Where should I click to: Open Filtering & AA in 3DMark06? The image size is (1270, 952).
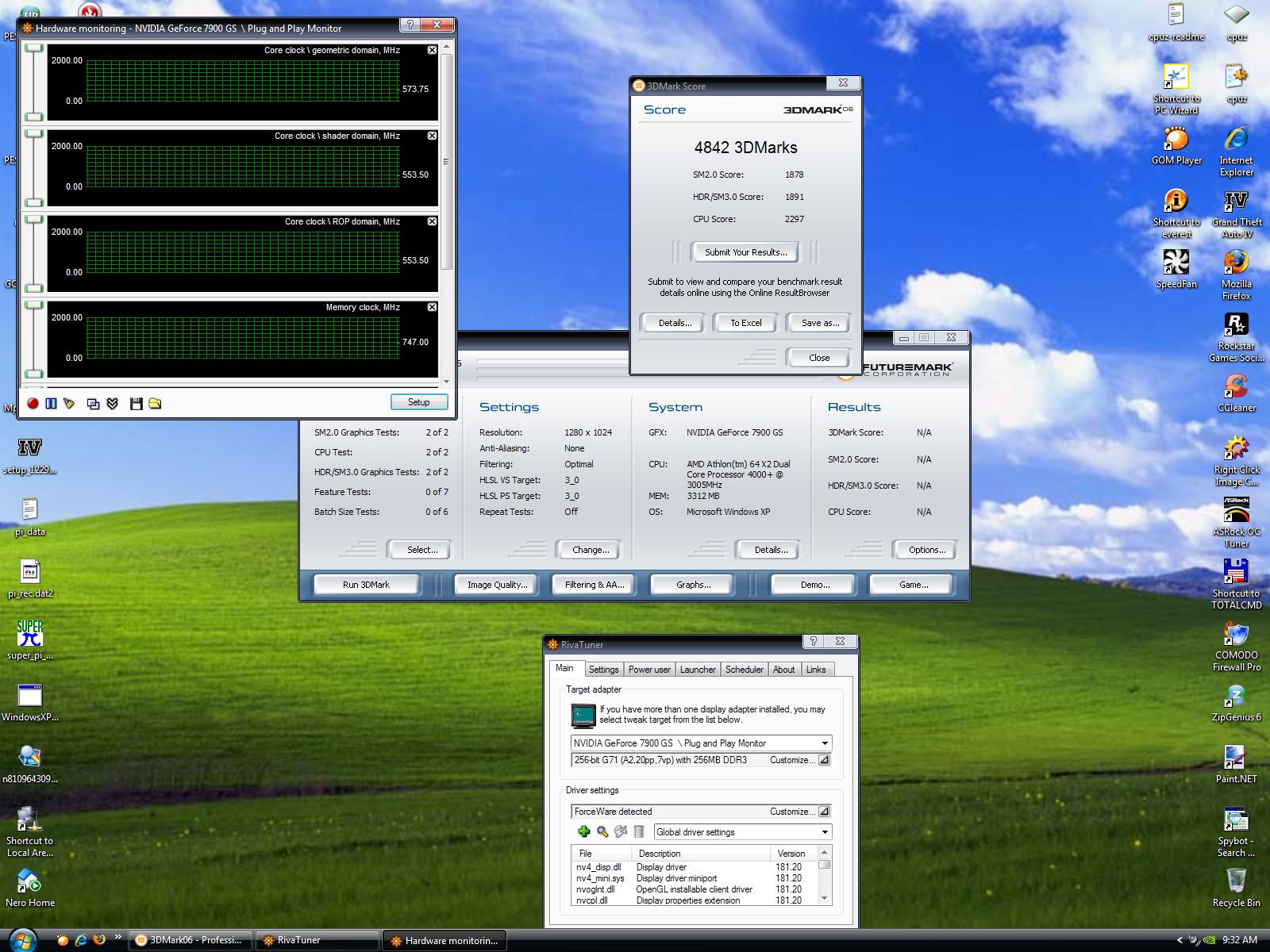coord(595,585)
